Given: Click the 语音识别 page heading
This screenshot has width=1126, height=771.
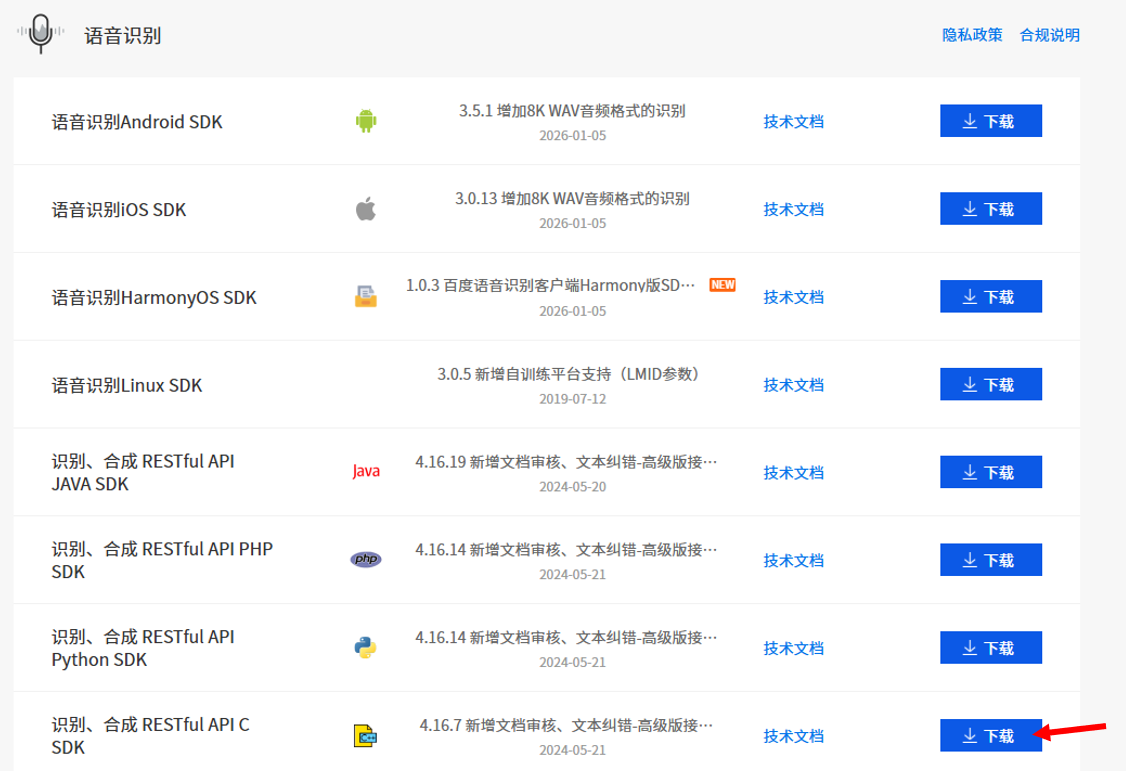Looking at the screenshot, I should 122,35.
